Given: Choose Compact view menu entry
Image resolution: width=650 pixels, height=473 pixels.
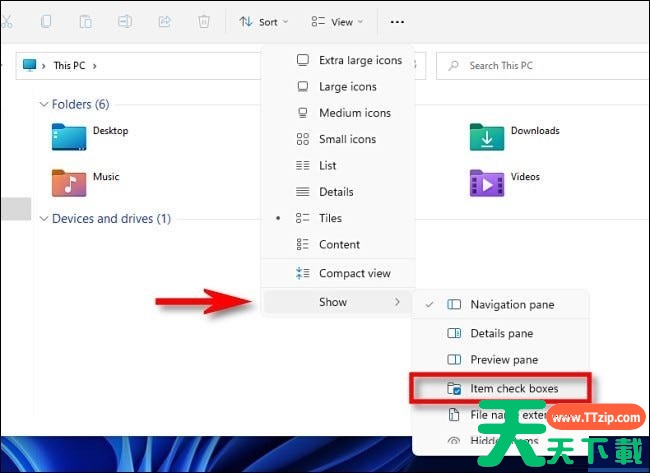Looking at the screenshot, I should (x=338, y=274).
